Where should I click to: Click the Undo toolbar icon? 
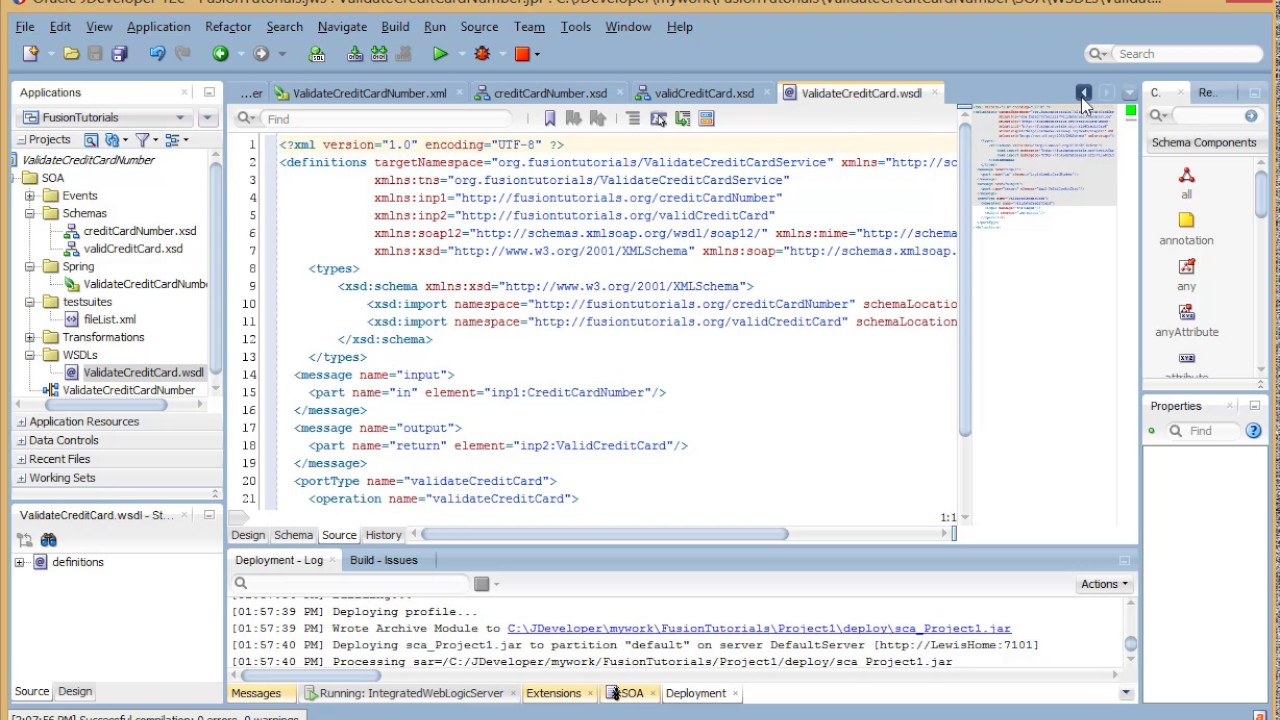(157, 54)
